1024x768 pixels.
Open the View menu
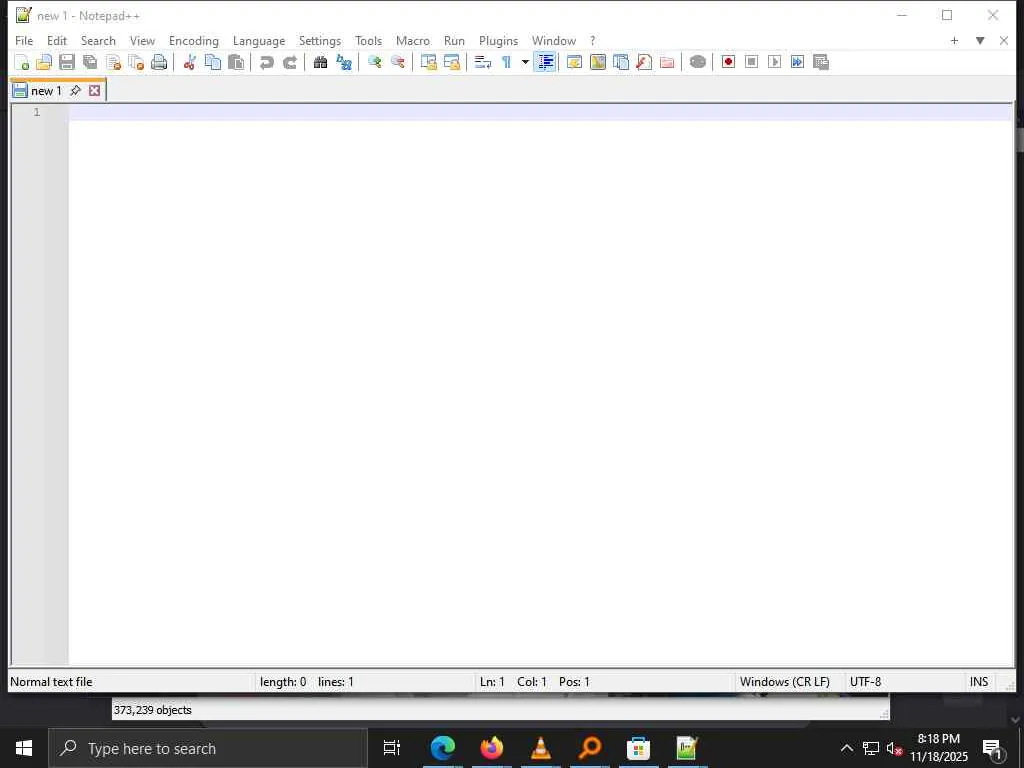(x=142, y=40)
